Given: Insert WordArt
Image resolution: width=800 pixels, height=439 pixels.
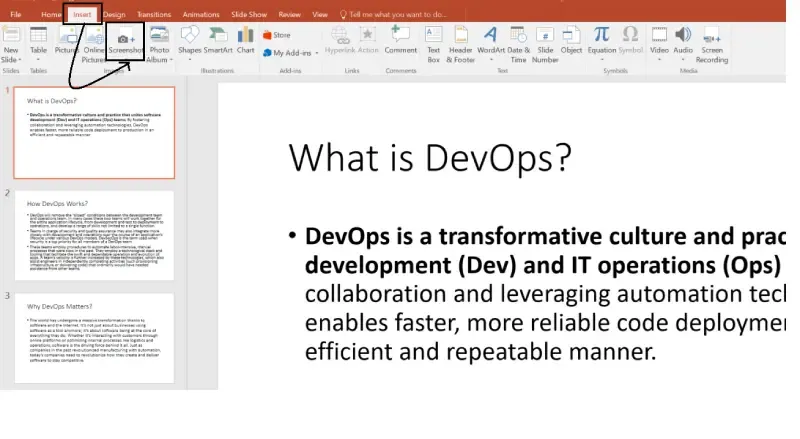Looking at the screenshot, I should (x=491, y=44).
